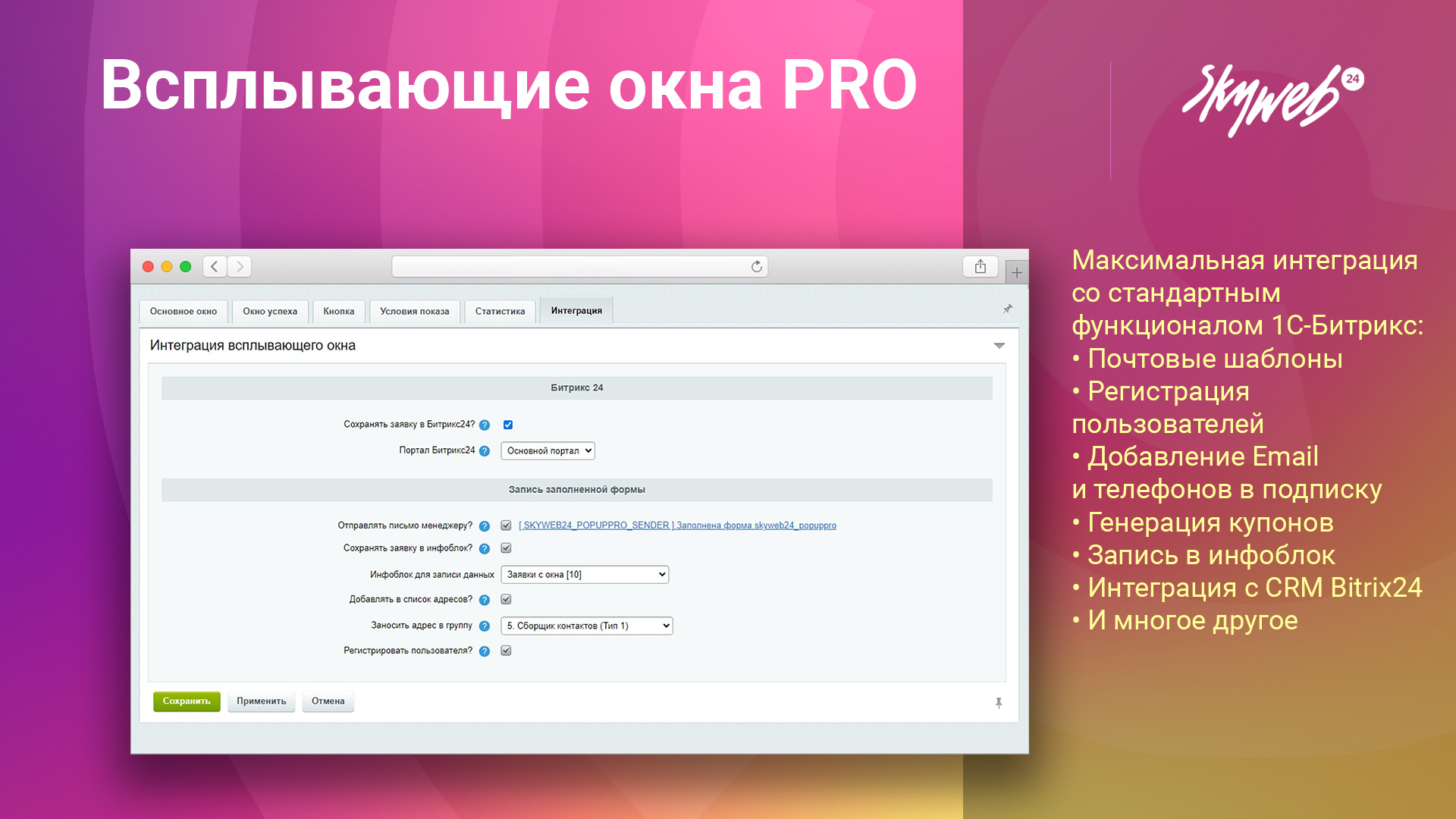Collapse Интеграция всплывающего окна section arrow
Screen dimensions: 1456x819
999,346
